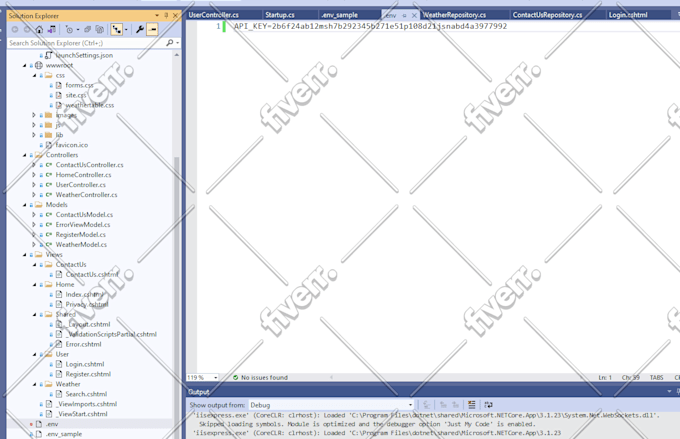Click the pin icon on the .env tab
The height and width of the screenshot is (439, 680).
point(404,15)
